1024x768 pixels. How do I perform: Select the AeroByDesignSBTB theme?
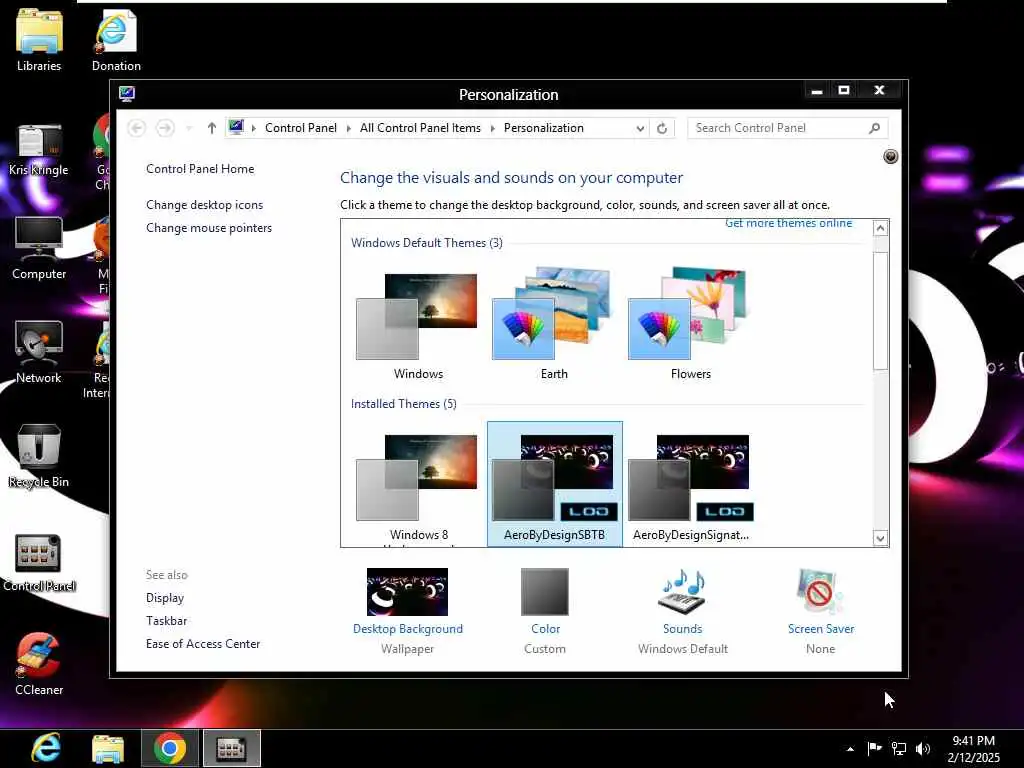pyautogui.click(x=554, y=485)
